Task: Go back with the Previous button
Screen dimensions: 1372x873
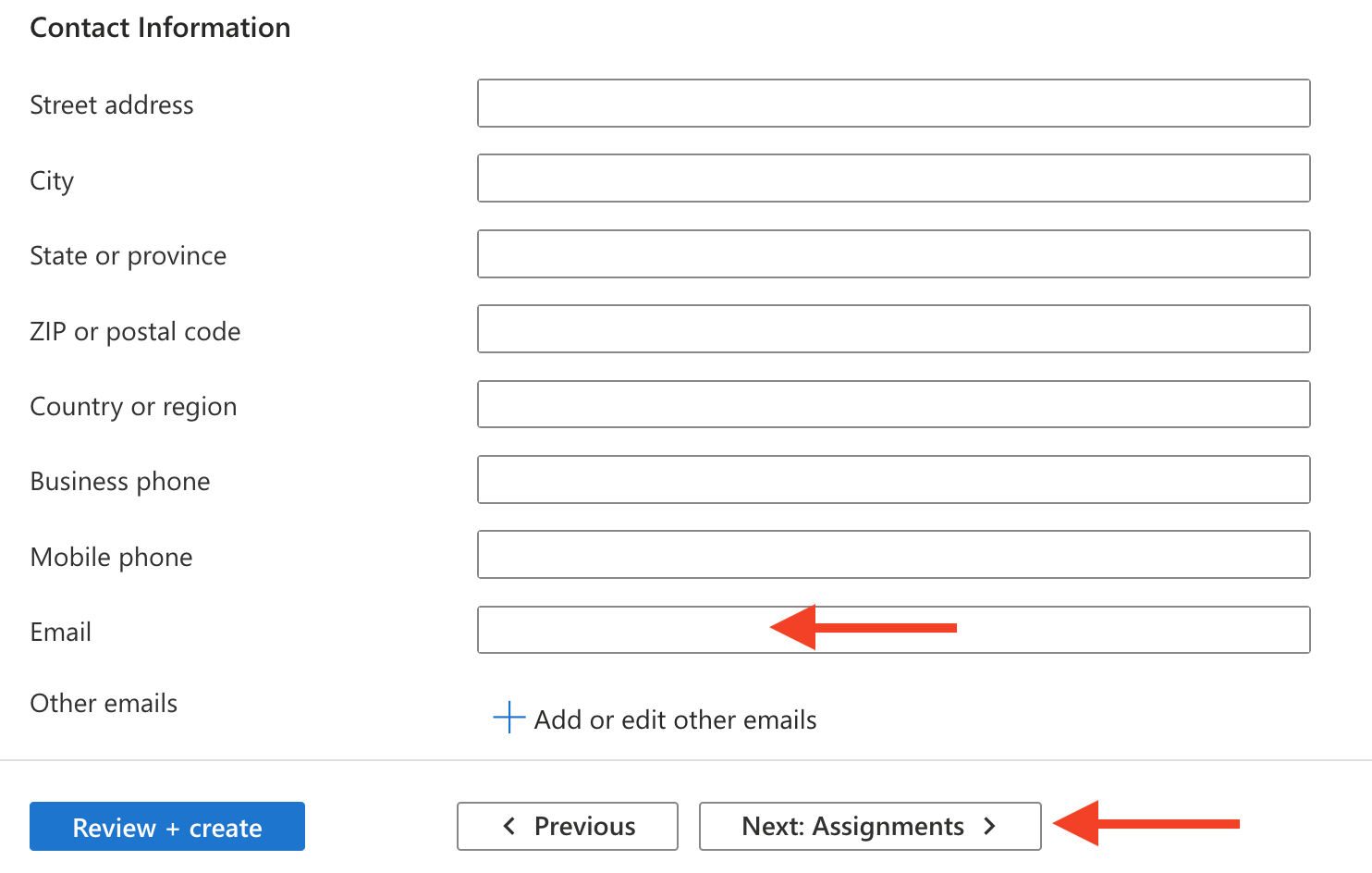Action: 568,826
